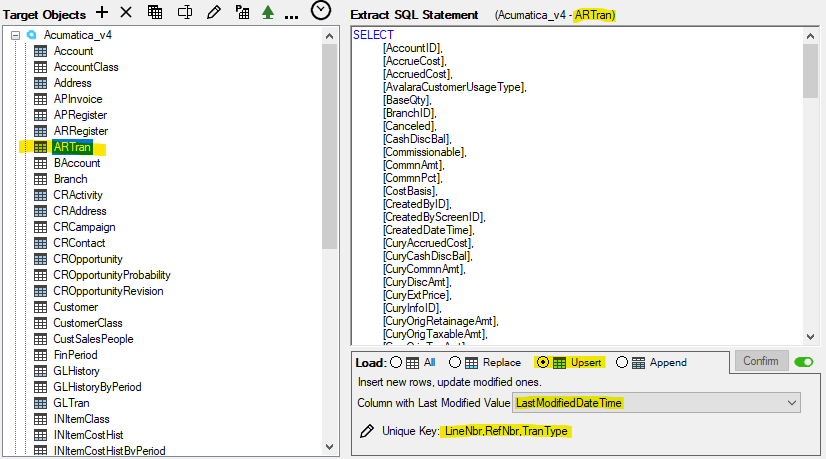Select the All load radio button
This screenshot has height=459, width=826.
pos(395,362)
